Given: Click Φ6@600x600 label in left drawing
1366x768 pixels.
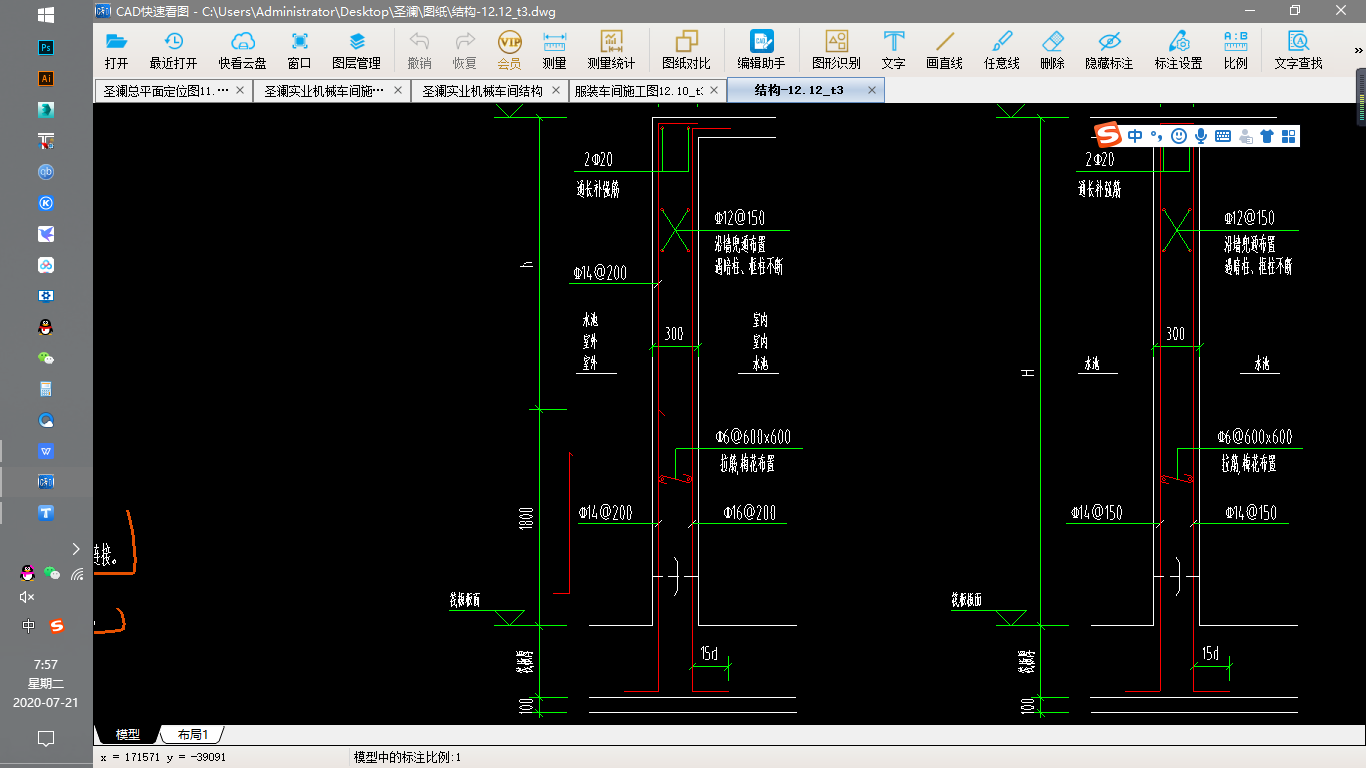Looking at the screenshot, I should coord(753,437).
